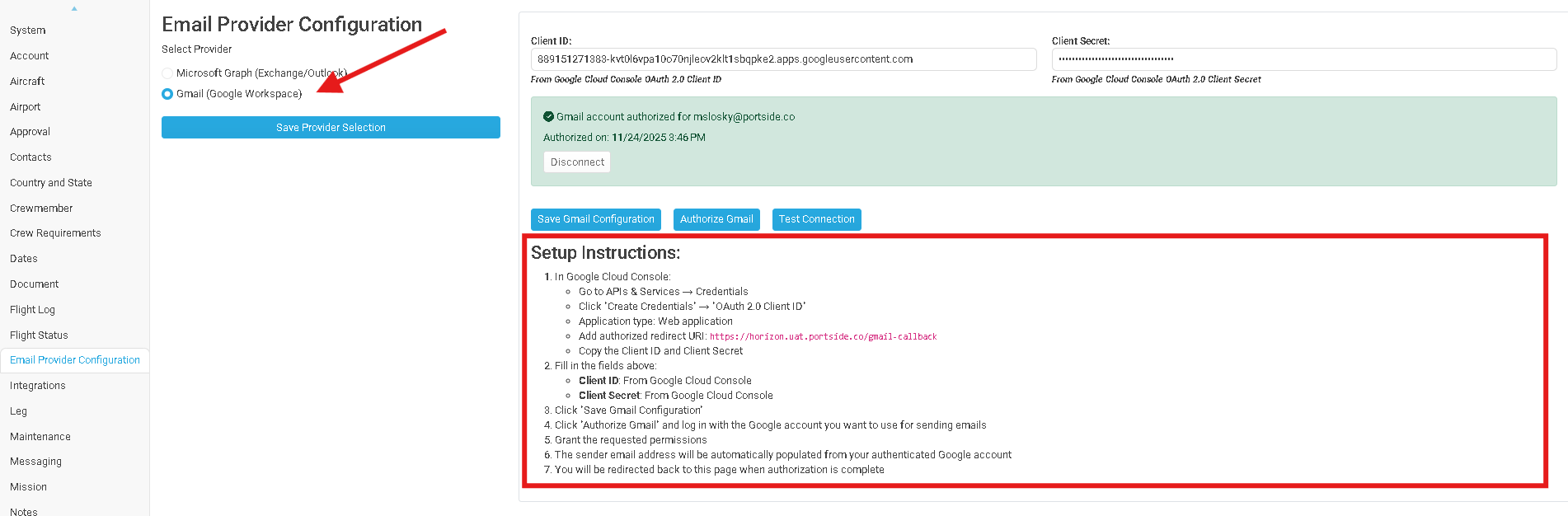Focus the Client ID input field
1568x516 pixels.
(x=783, y=59)
